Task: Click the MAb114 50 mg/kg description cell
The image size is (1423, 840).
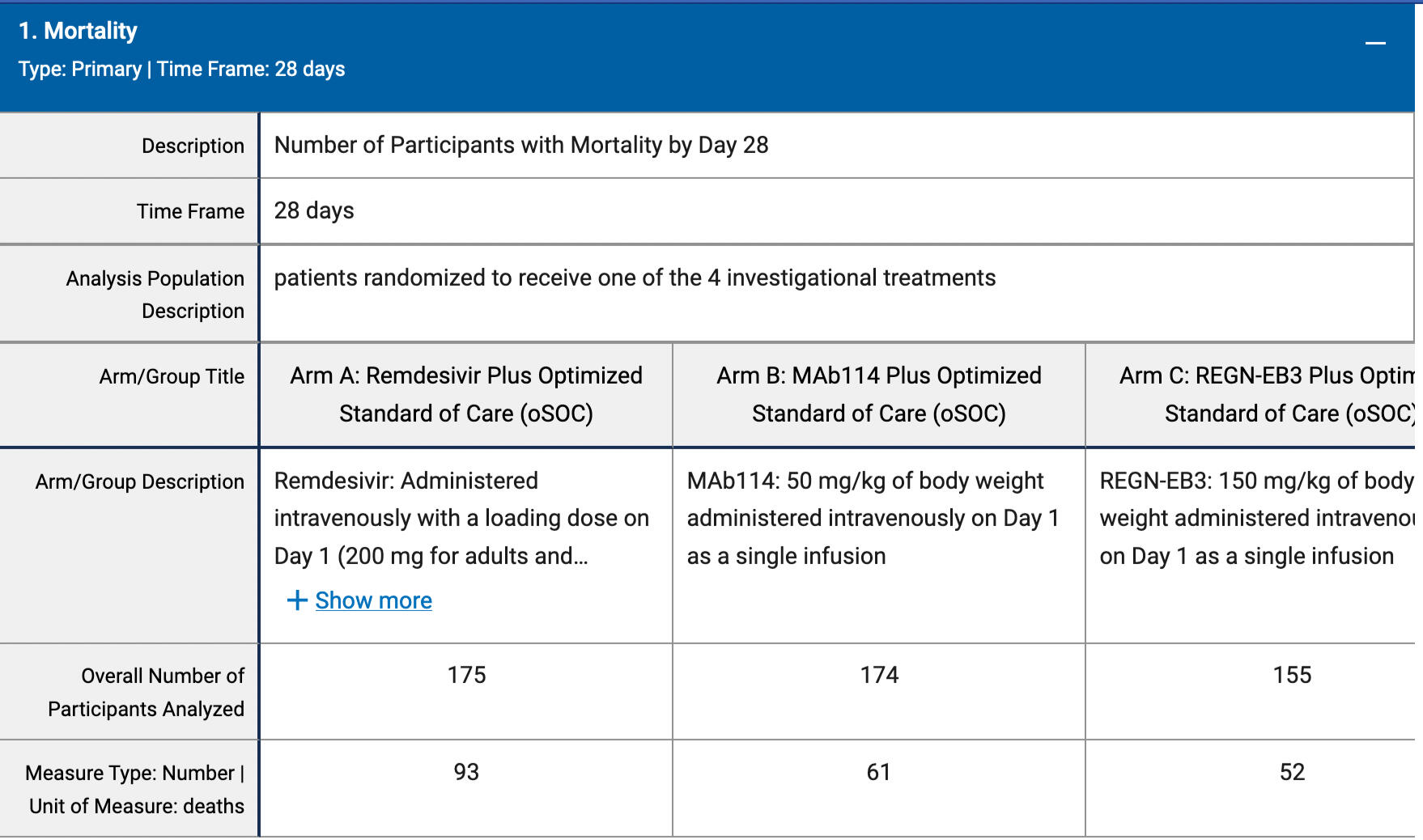Action: pos(873,518)
